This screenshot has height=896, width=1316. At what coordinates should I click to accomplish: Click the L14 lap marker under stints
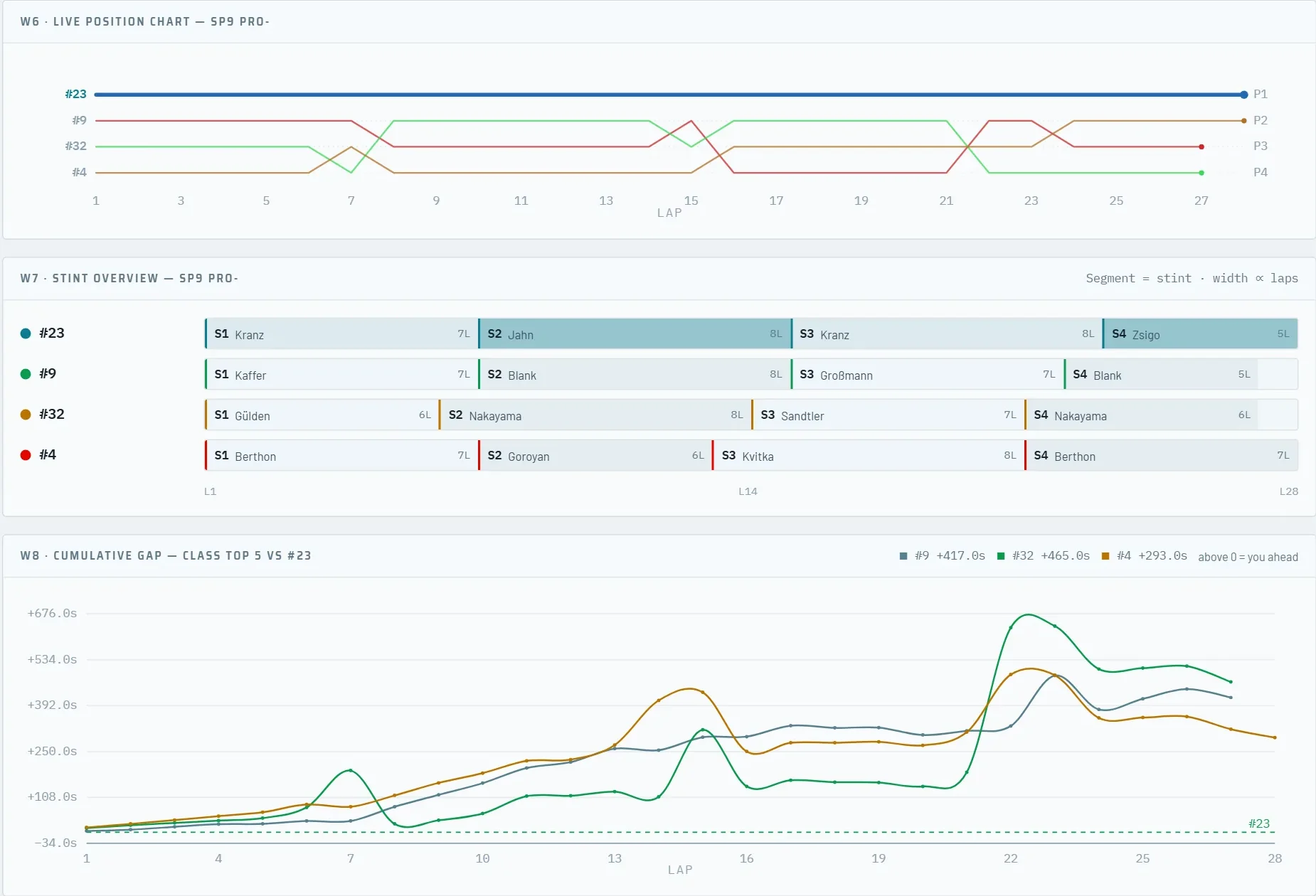point(748,491)
